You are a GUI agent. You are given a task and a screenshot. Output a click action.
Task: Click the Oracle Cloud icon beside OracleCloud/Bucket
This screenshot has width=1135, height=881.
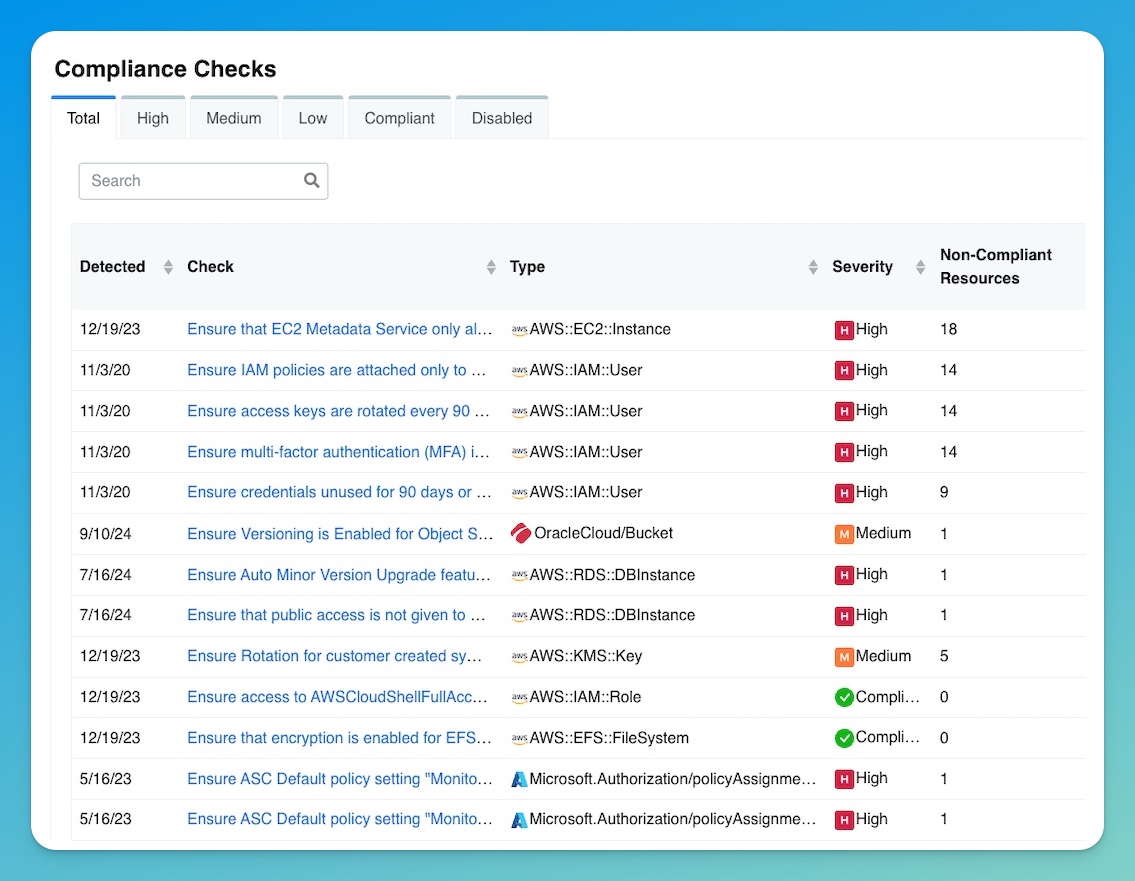(x=520, y=533)
